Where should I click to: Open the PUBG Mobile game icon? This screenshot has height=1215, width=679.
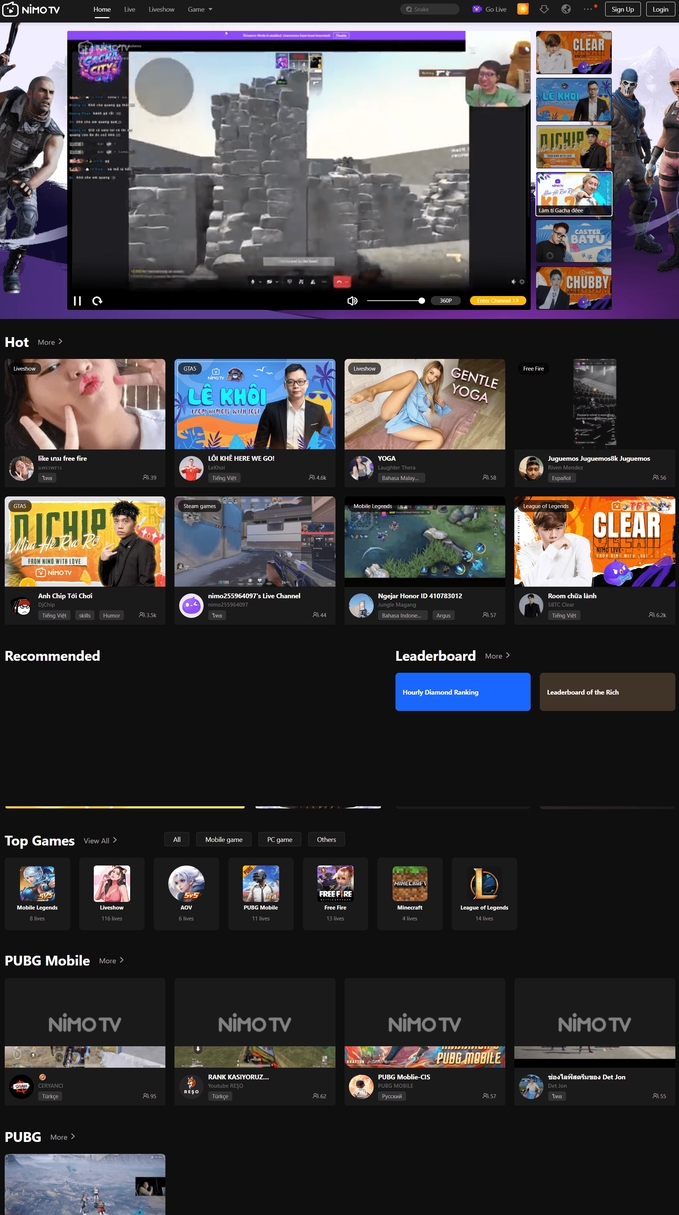[261, 884]
